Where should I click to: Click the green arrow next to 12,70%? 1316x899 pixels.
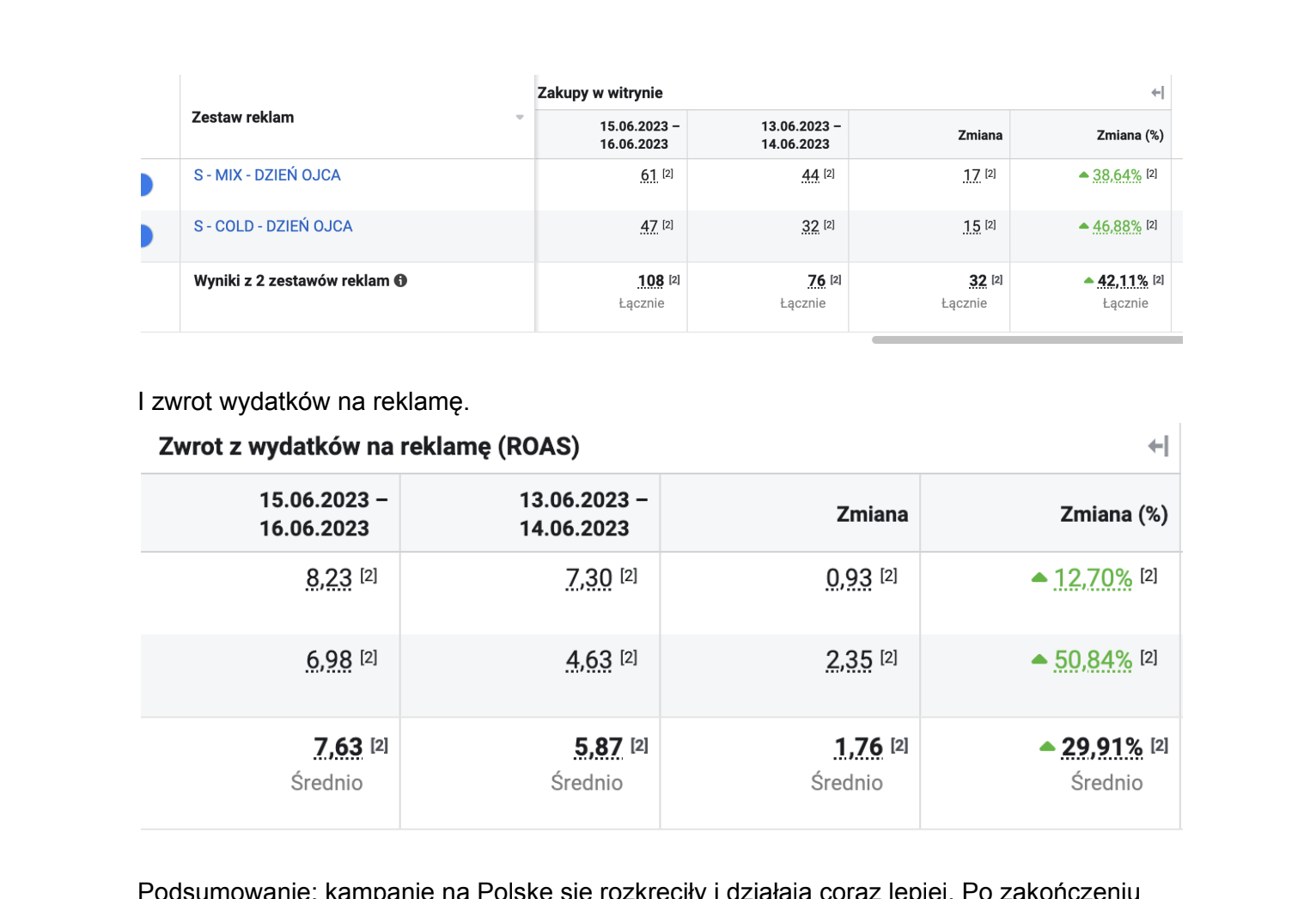1039,578
